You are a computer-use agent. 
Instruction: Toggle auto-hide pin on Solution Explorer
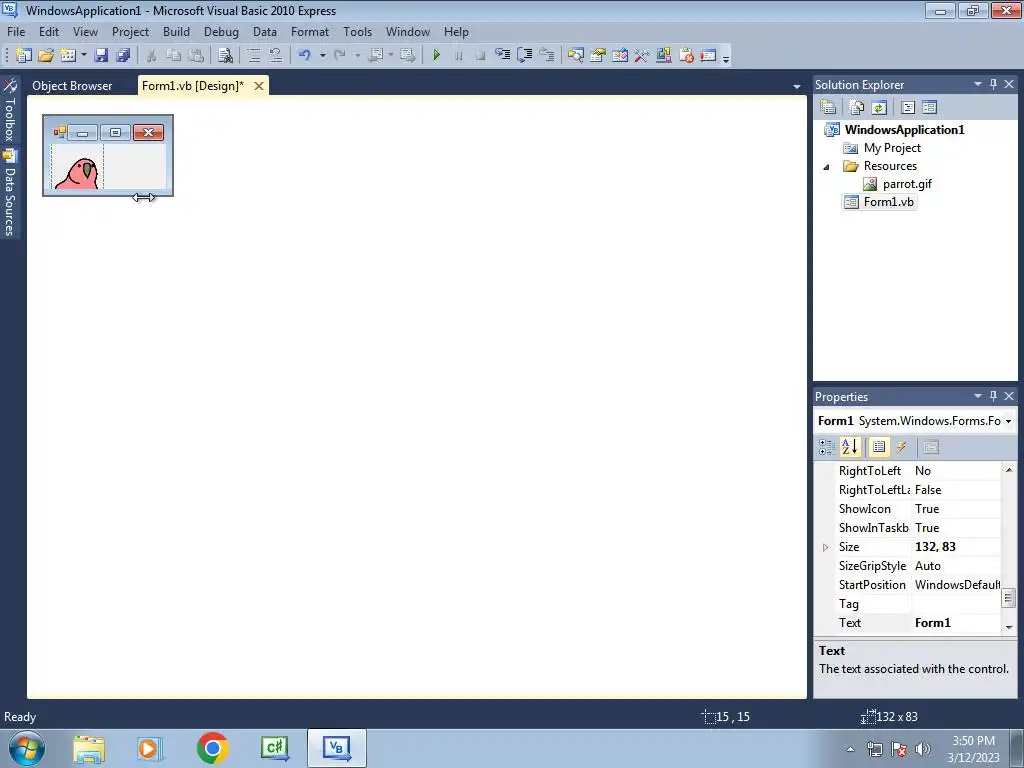(993, 84)
